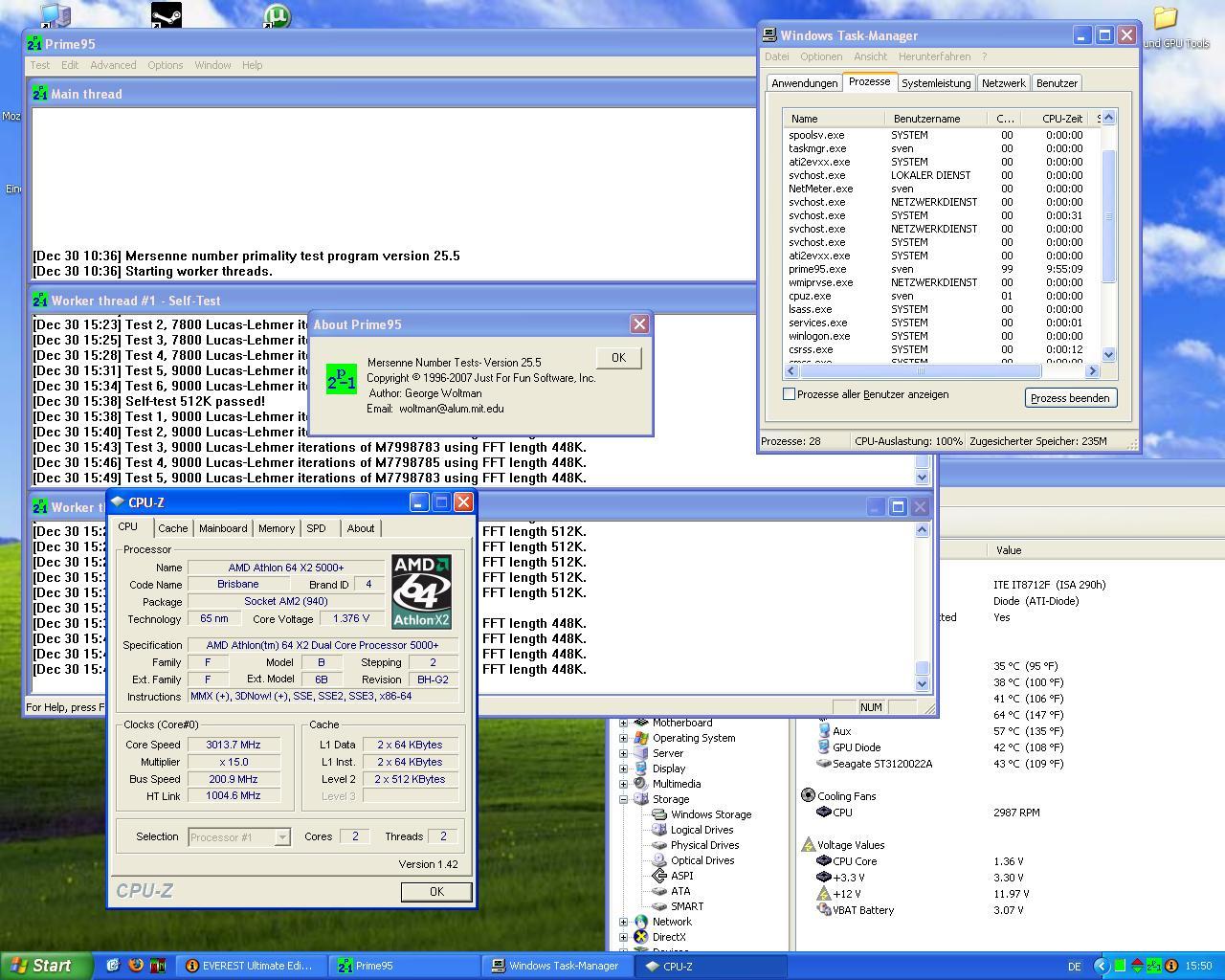Click the VBAT Battery icon in EVEREST
Image resolution: width=1225 pixels, height=980 pixels.
823,910
